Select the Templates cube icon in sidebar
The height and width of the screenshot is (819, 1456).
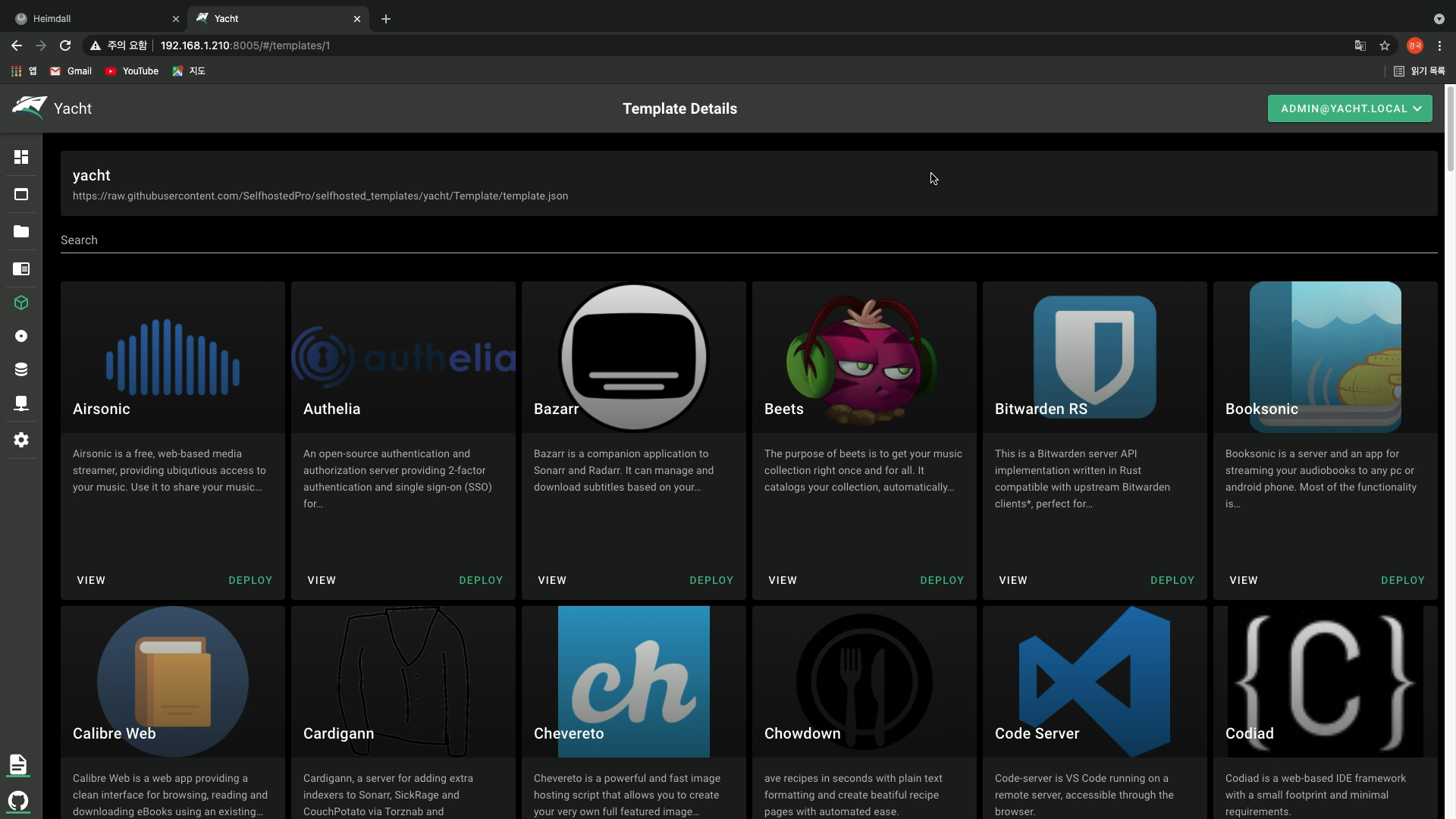[21, 303]
